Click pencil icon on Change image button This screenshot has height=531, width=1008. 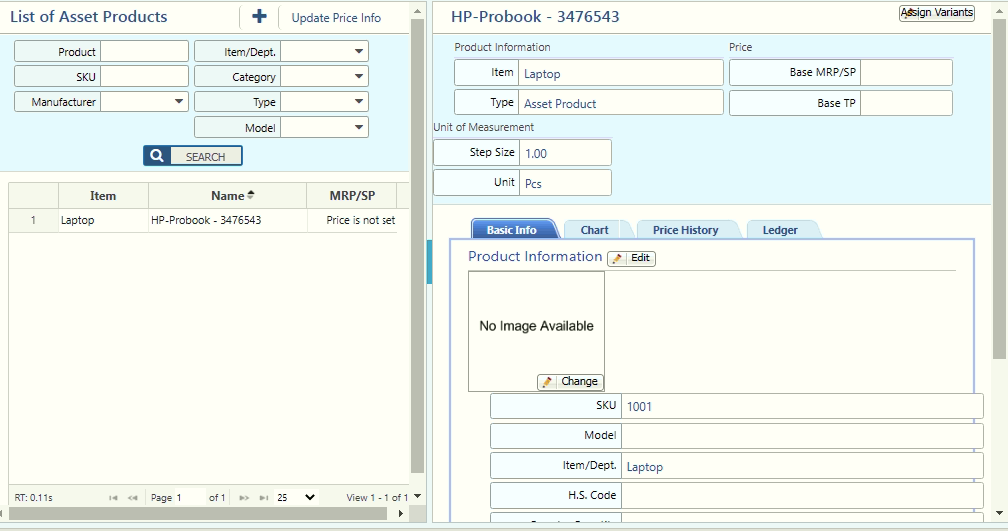(547, 382)
